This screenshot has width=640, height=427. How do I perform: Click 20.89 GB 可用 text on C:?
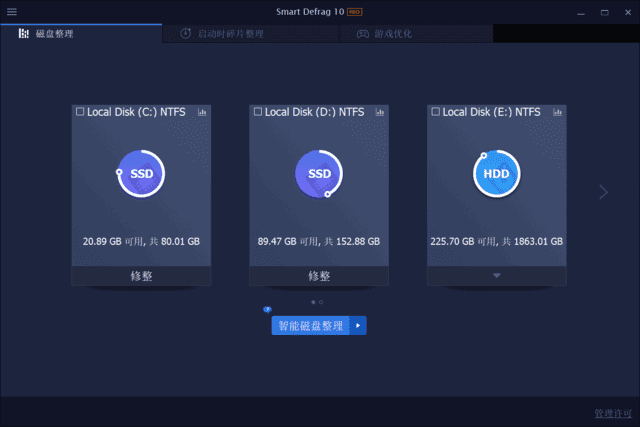(113, 241)
